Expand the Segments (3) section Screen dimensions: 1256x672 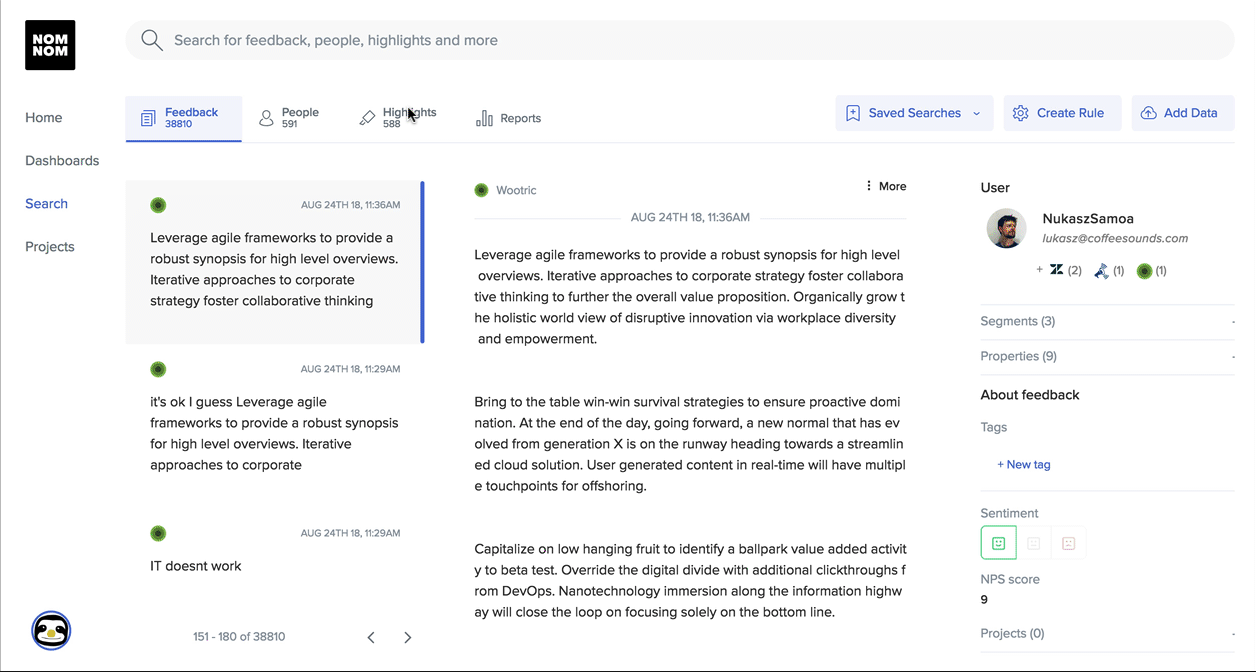coord(1107,321)
